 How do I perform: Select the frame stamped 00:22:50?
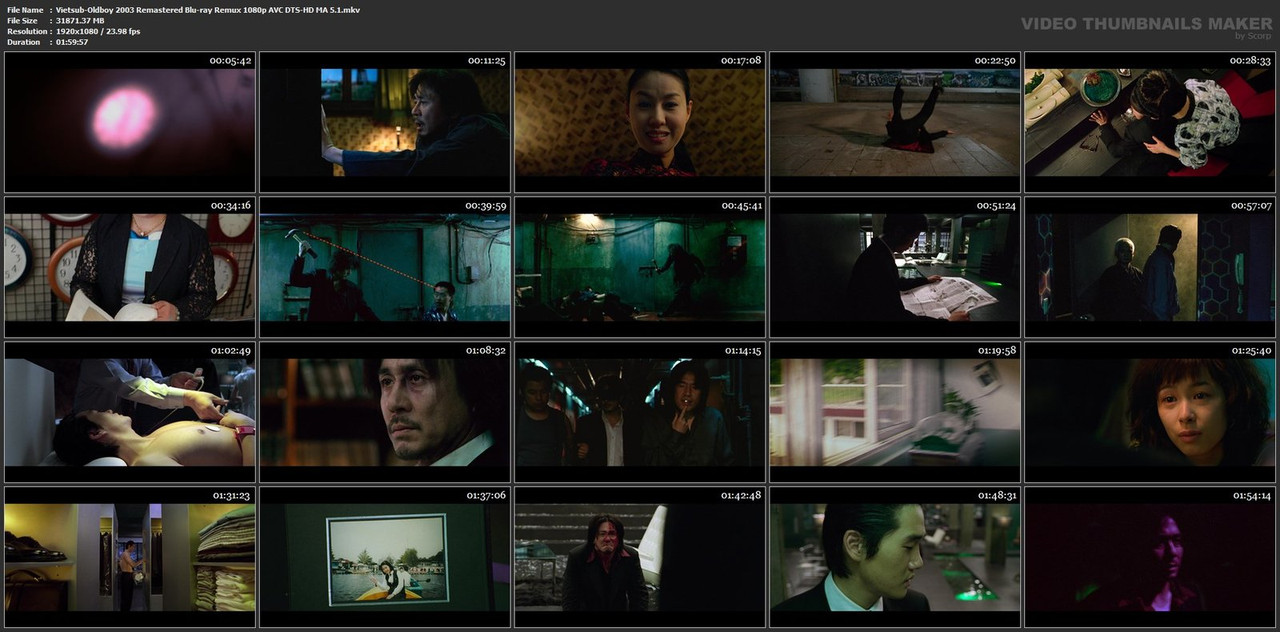pyautogui.click(x=895, y=122)
